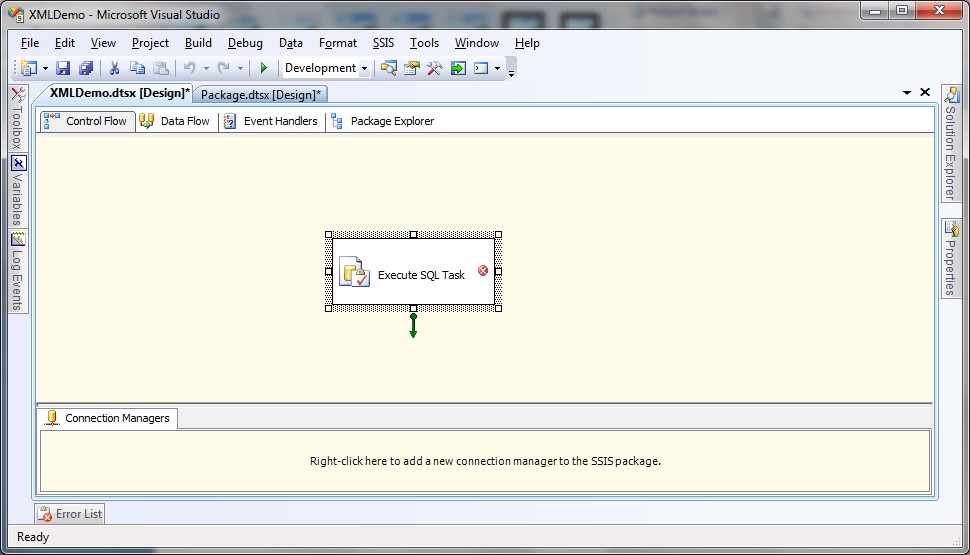
Task: Open the Project menu
Action: pos(150,43)
